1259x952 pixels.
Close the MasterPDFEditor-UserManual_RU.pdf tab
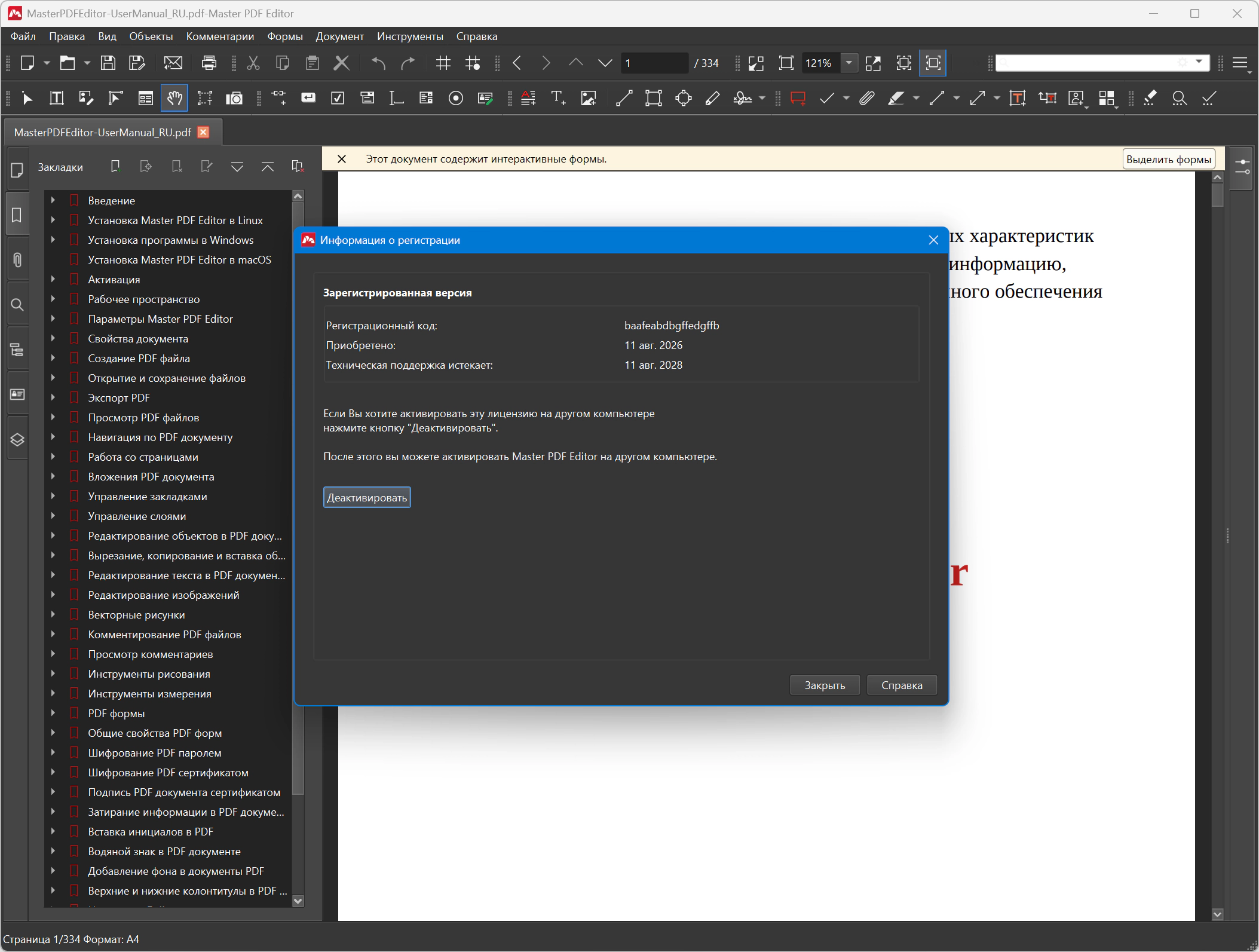(x=203, y=132)
